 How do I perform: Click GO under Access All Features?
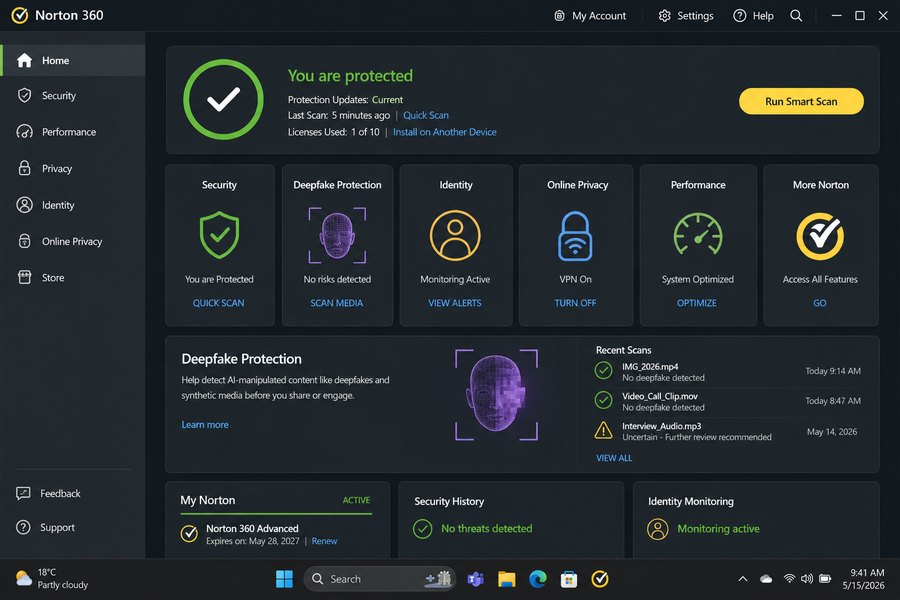[820, 303]
